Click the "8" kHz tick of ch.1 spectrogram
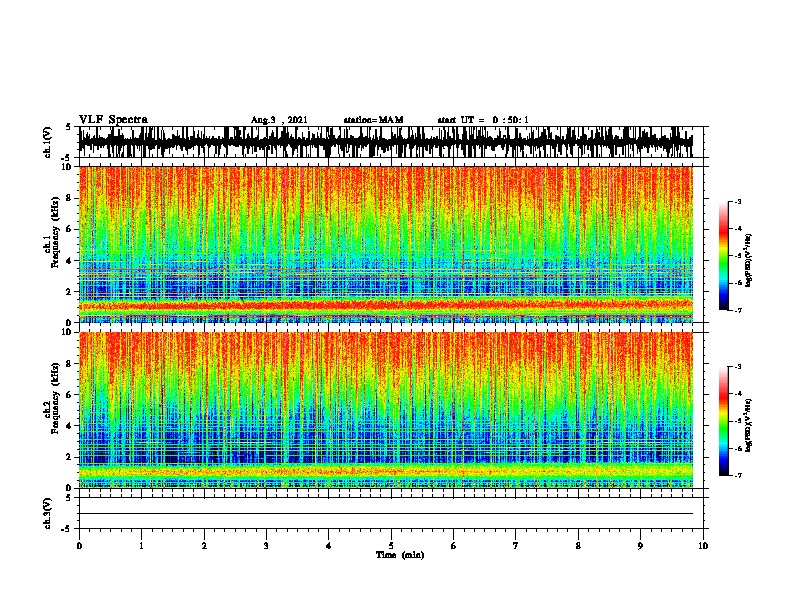Screen dimensions: 792x612 point(69,198)
